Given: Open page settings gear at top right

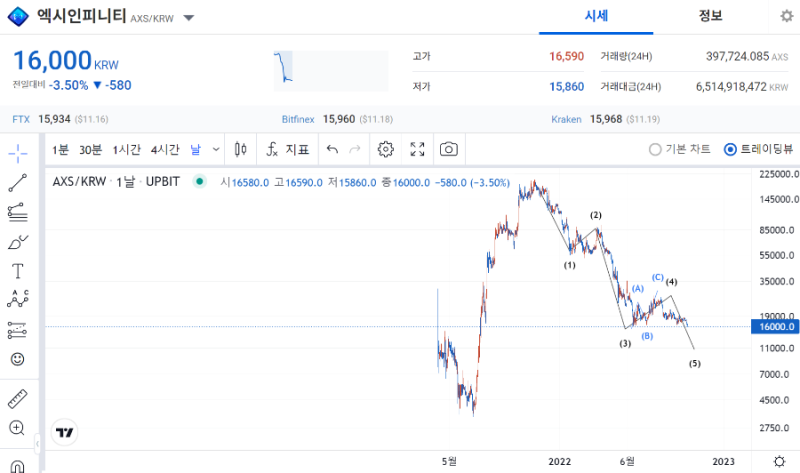Looking at the screenshot, I should (x=787, y=16).
